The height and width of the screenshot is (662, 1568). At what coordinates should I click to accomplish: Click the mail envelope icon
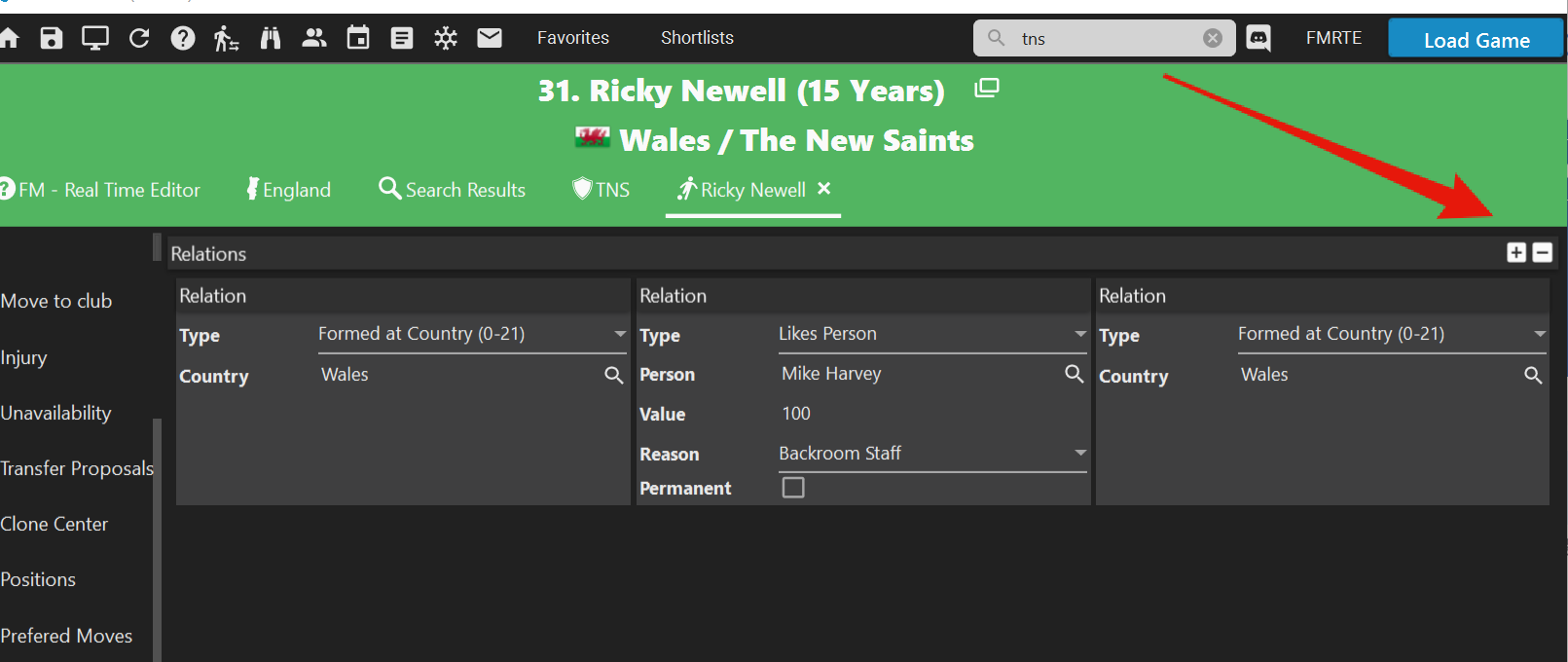(x=490, y=38)
